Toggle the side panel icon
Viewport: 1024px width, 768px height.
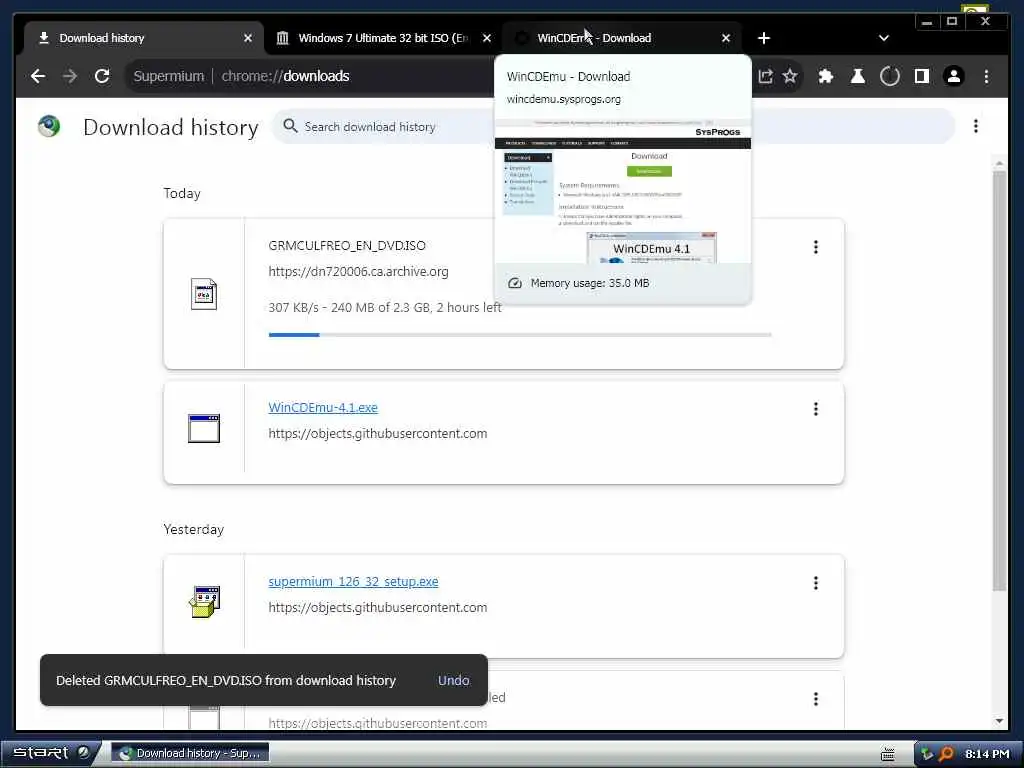point(921,76)
